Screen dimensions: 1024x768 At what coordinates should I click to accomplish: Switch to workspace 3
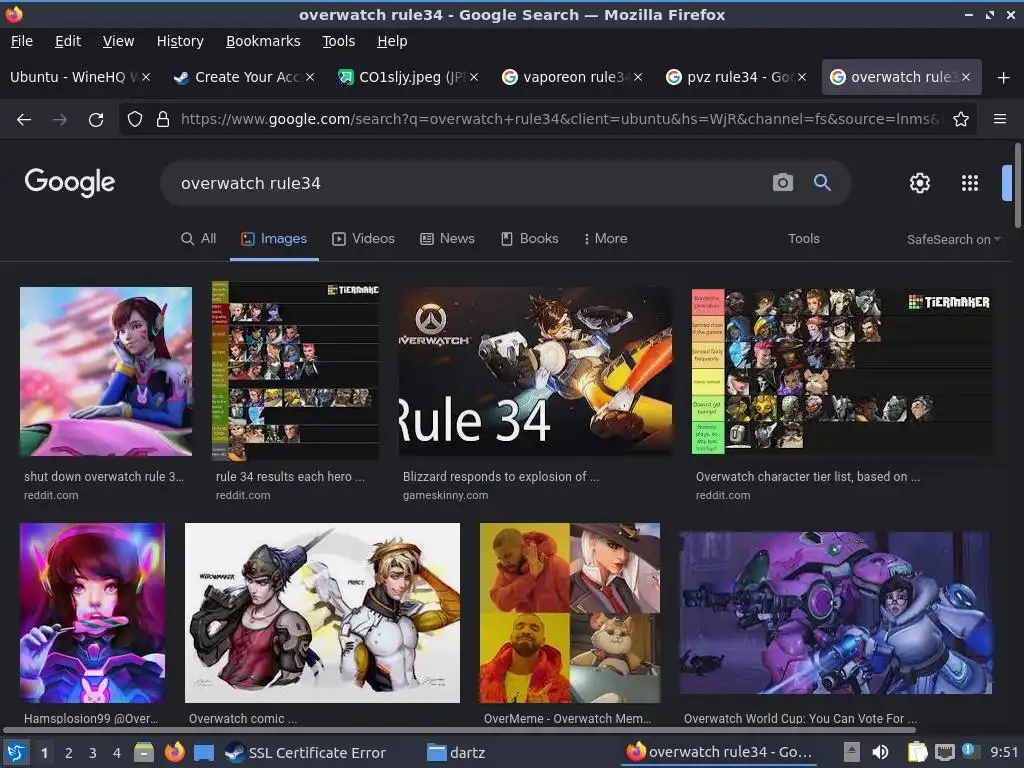[x=93, y=753]
